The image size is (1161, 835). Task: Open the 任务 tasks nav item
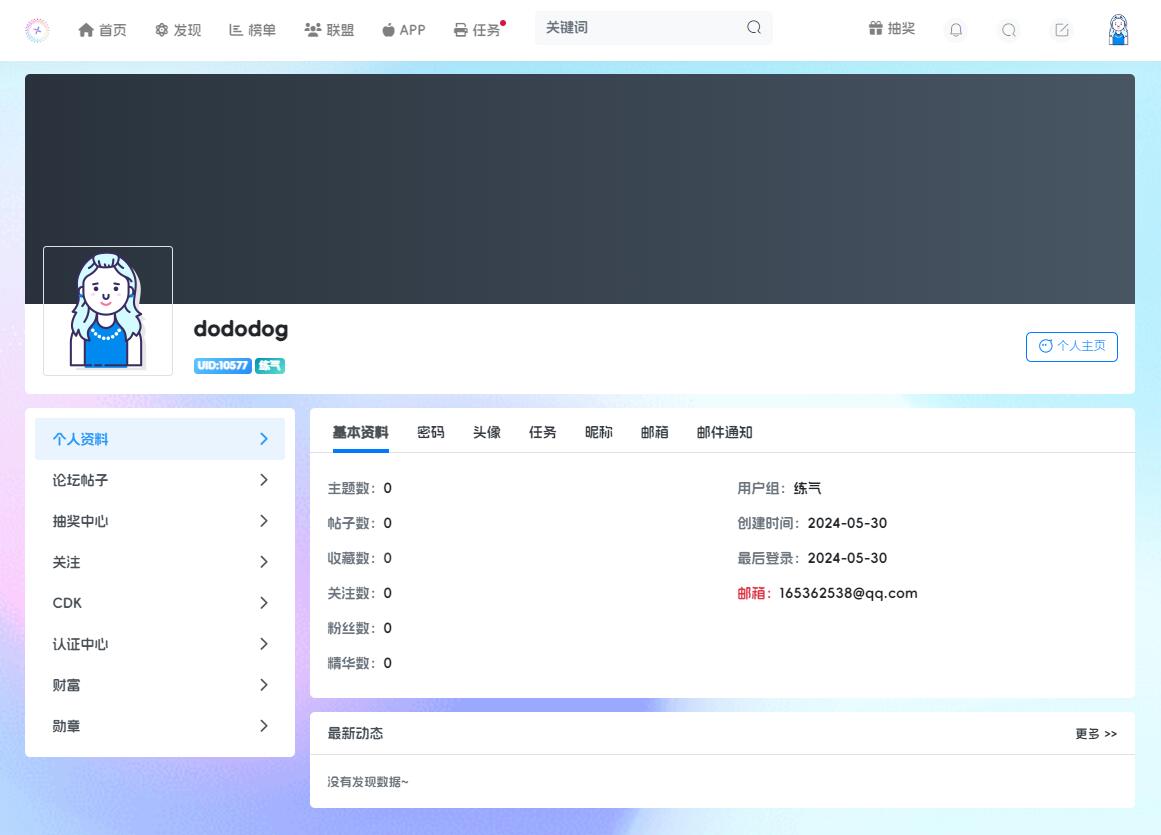pos(477,30)
